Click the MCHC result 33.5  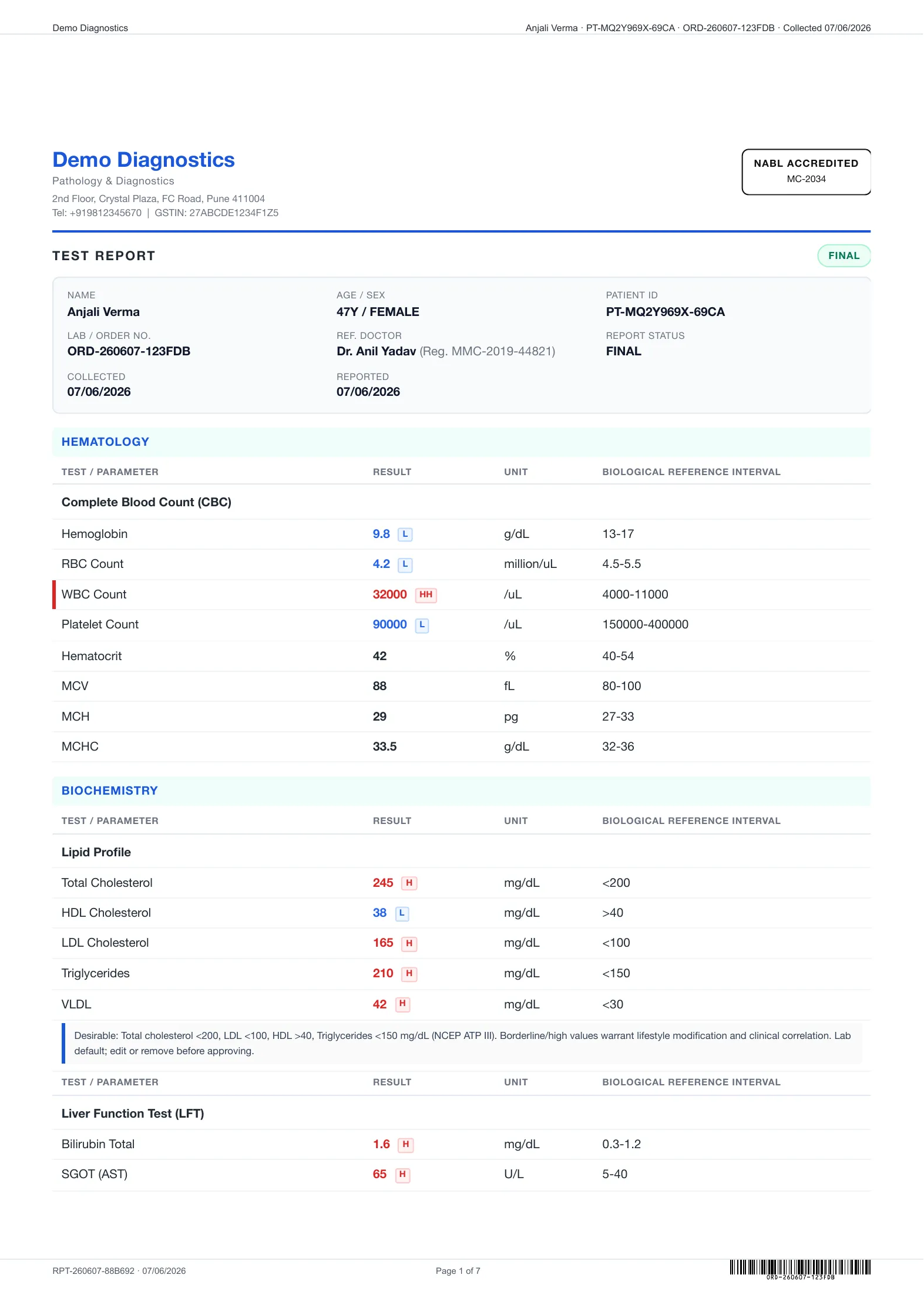pos(385,746)
